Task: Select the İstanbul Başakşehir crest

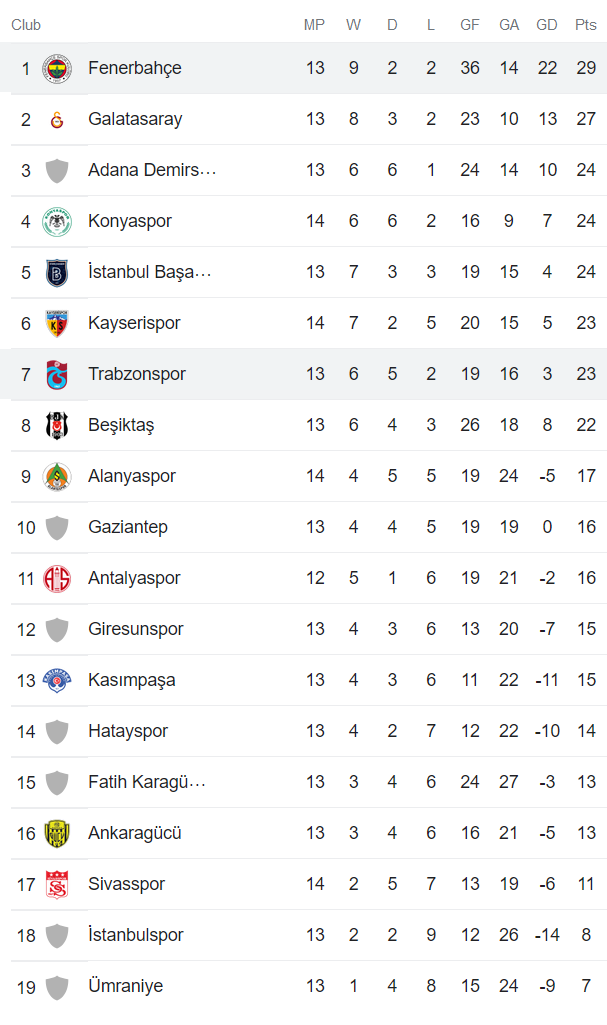Action: click(58, 271)
